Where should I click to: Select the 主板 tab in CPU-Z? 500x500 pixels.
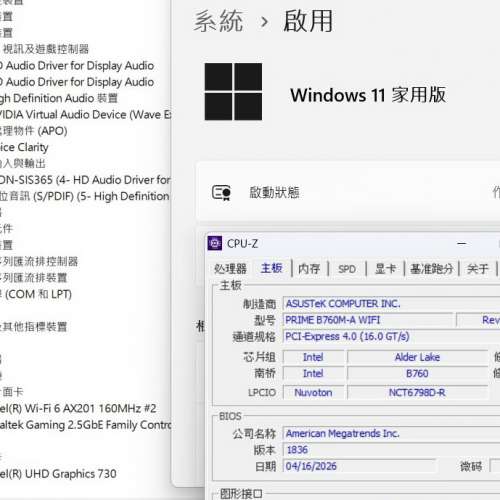tap(271, 268)
